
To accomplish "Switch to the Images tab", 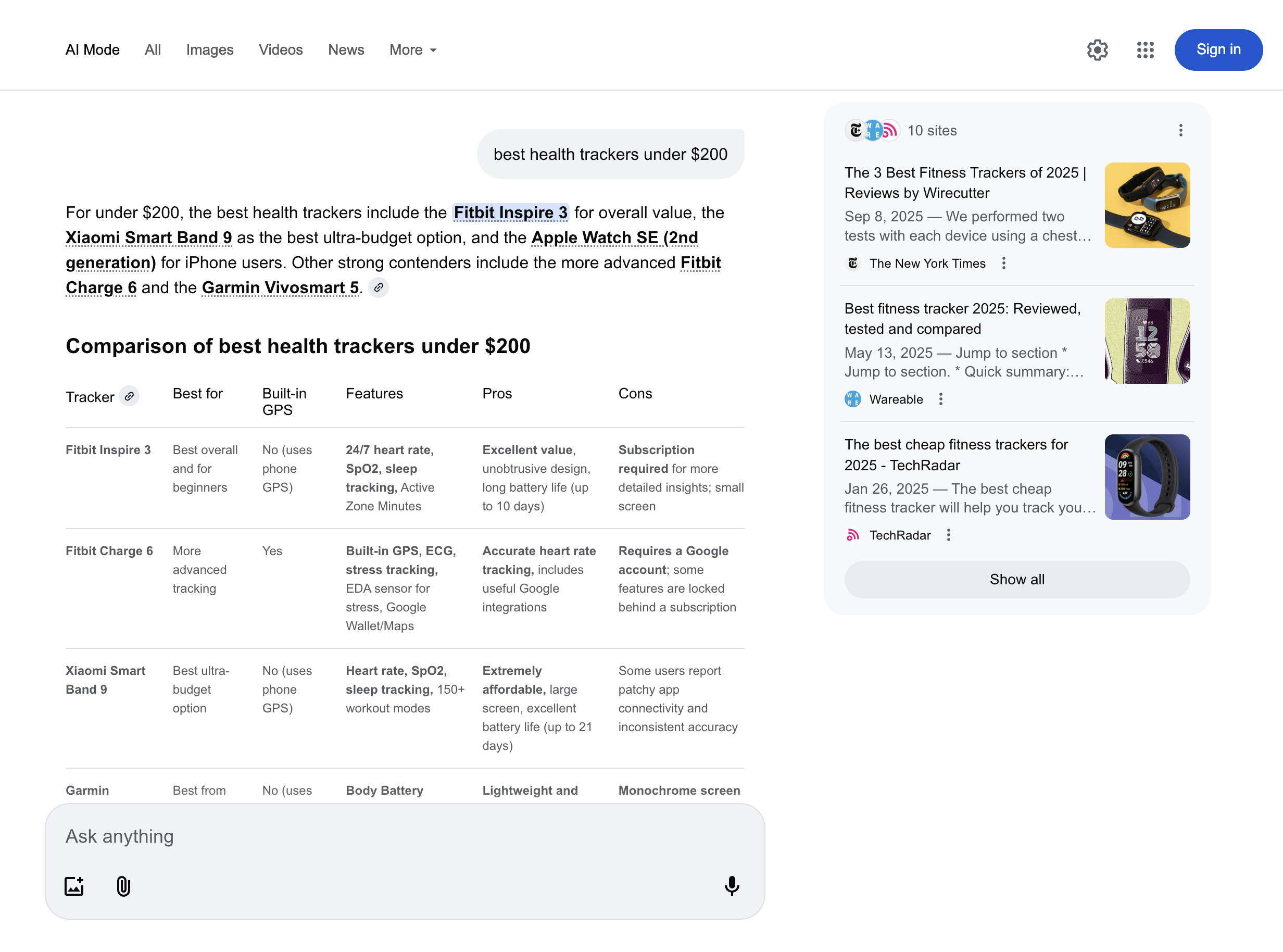I will point(210,50).
